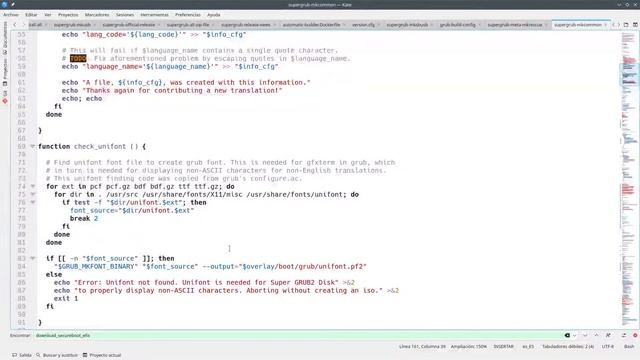Toggle the INSERTAR input mode
640x360 pixels.
point(503,347)
